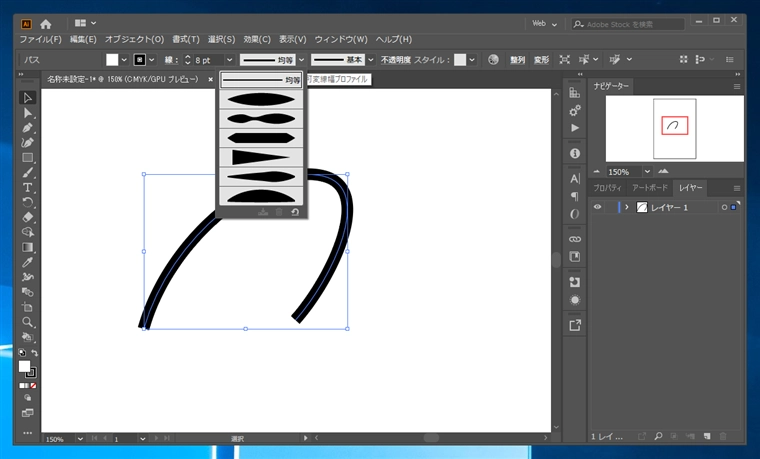
Task: Select the Shape Builder tool
Action: click(27, 232)
